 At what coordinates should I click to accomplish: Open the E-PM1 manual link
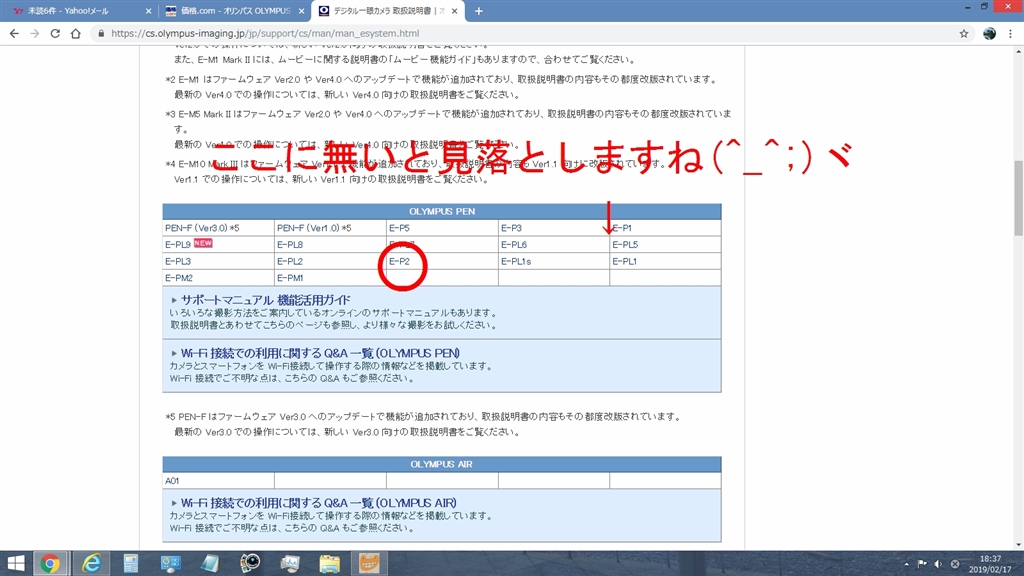[290, 278]
